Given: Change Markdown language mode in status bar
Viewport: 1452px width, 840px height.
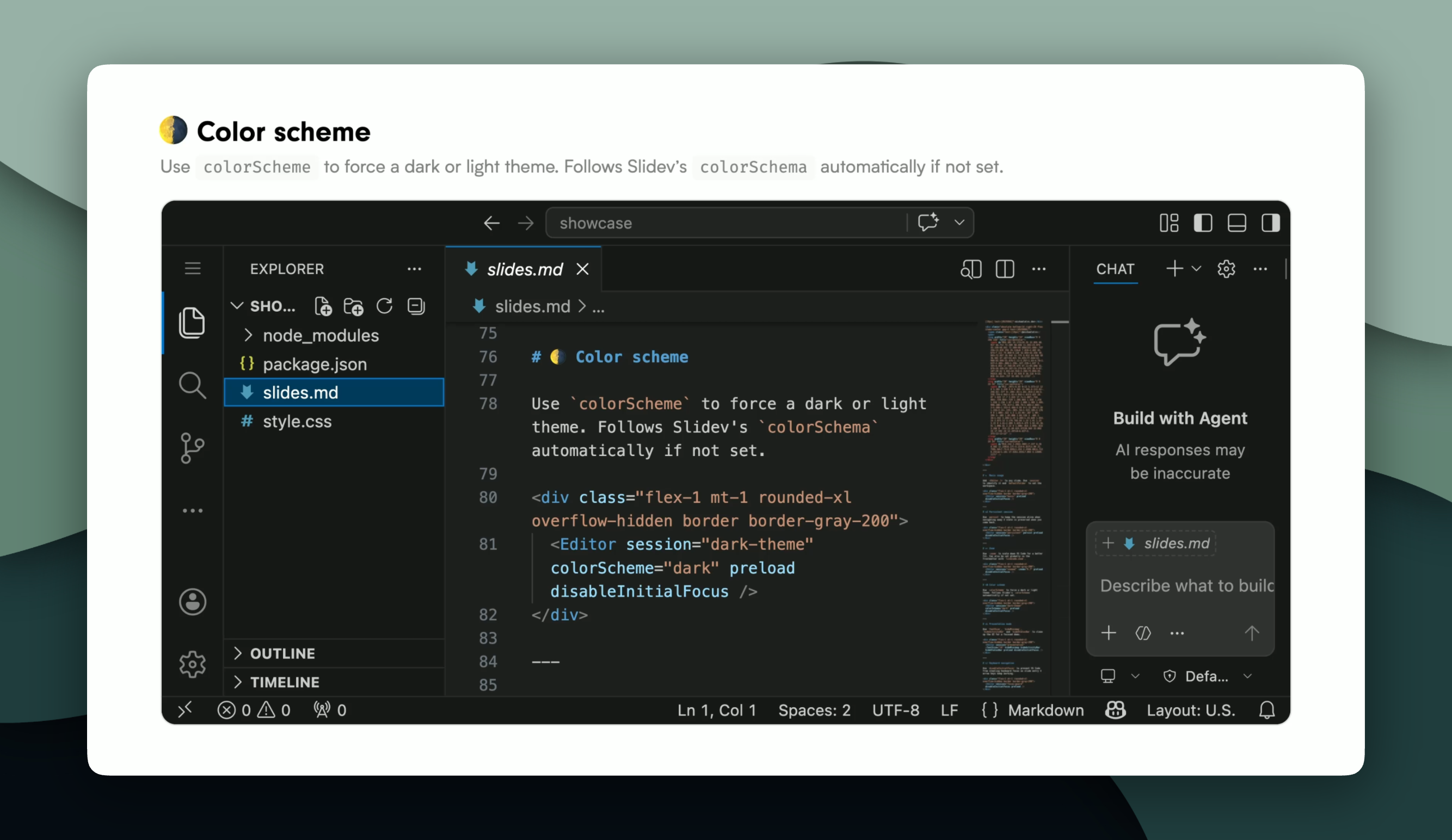Looking at the screenshot, I should point(1045,711).
